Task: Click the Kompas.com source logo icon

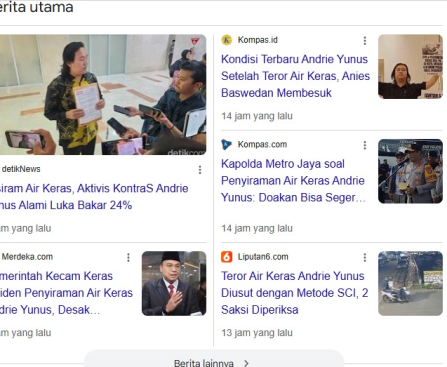Action: pyautogui.click(x=227, y=145)
